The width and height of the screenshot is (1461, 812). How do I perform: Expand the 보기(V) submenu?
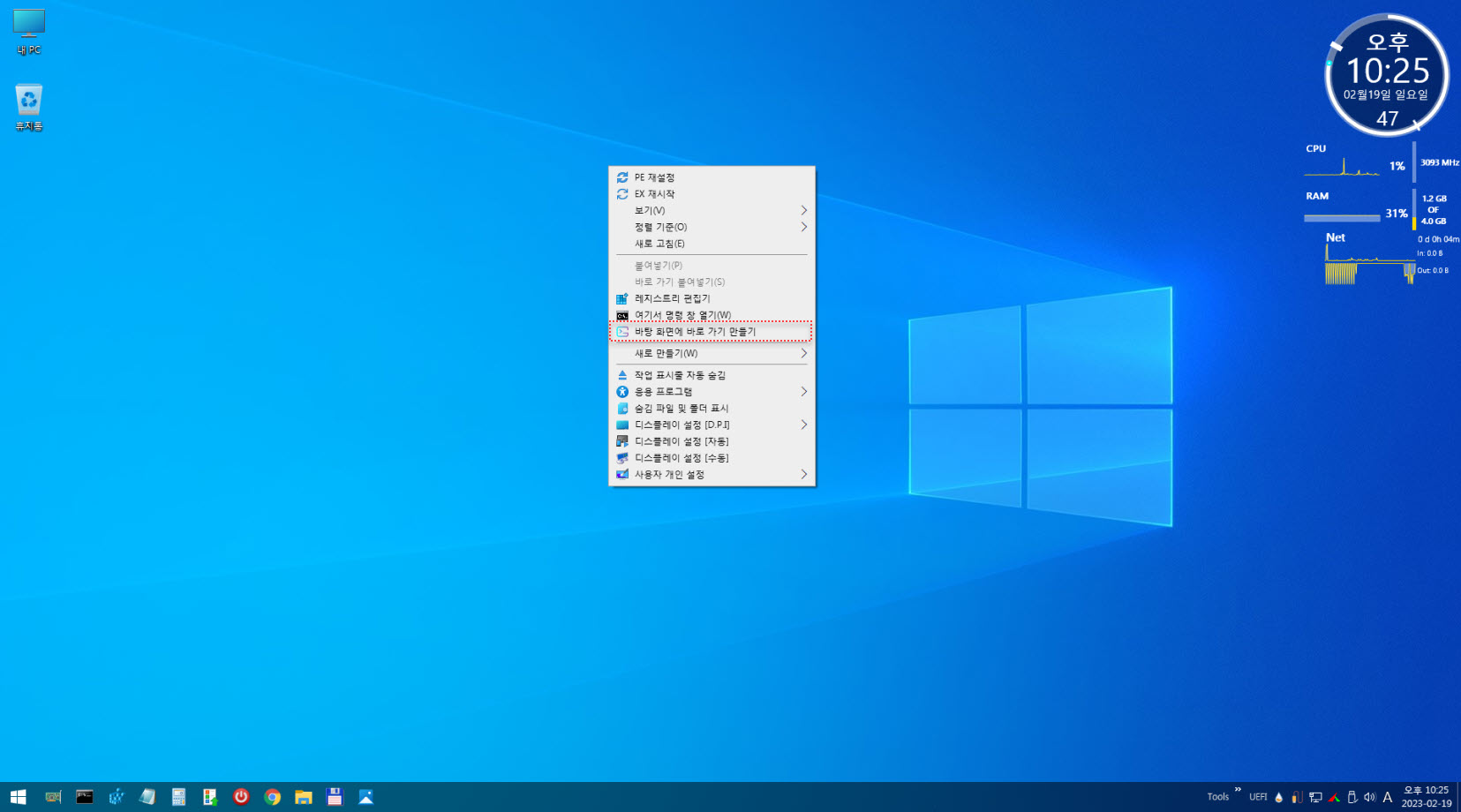click(x=712, y=210)
